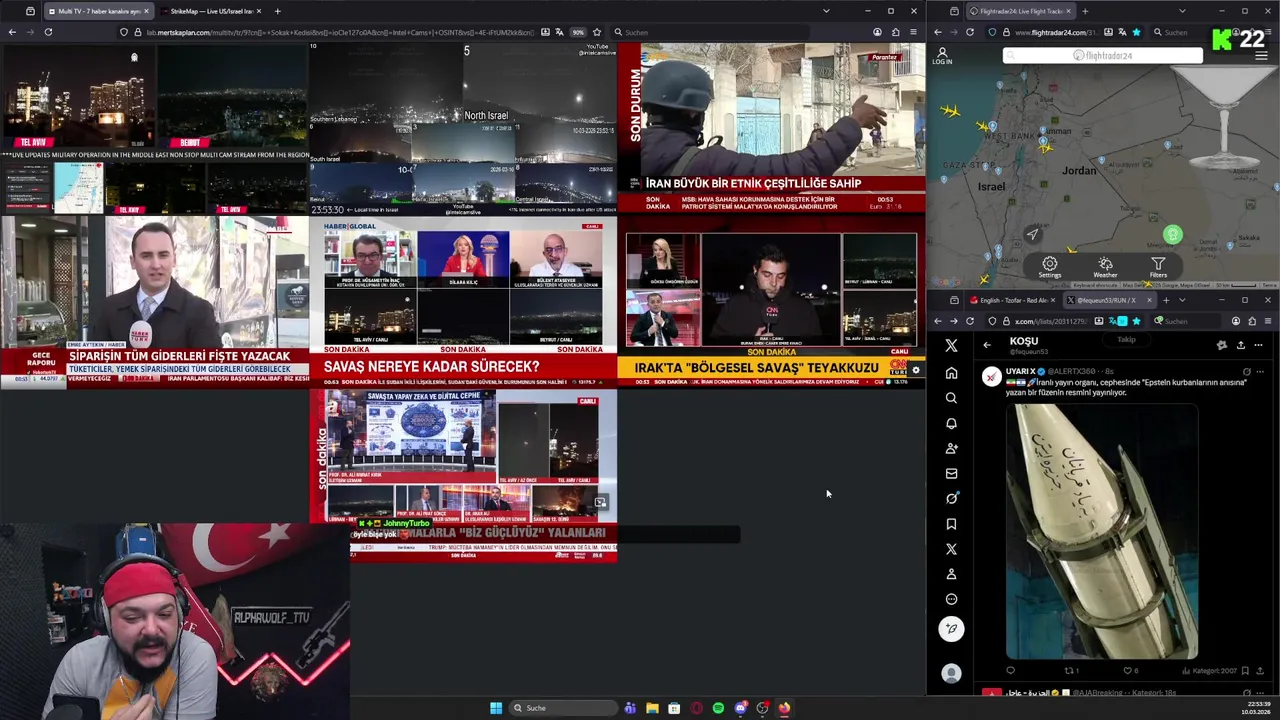
Task: Reply to UYARI X post
Action: coord(1010,670)
